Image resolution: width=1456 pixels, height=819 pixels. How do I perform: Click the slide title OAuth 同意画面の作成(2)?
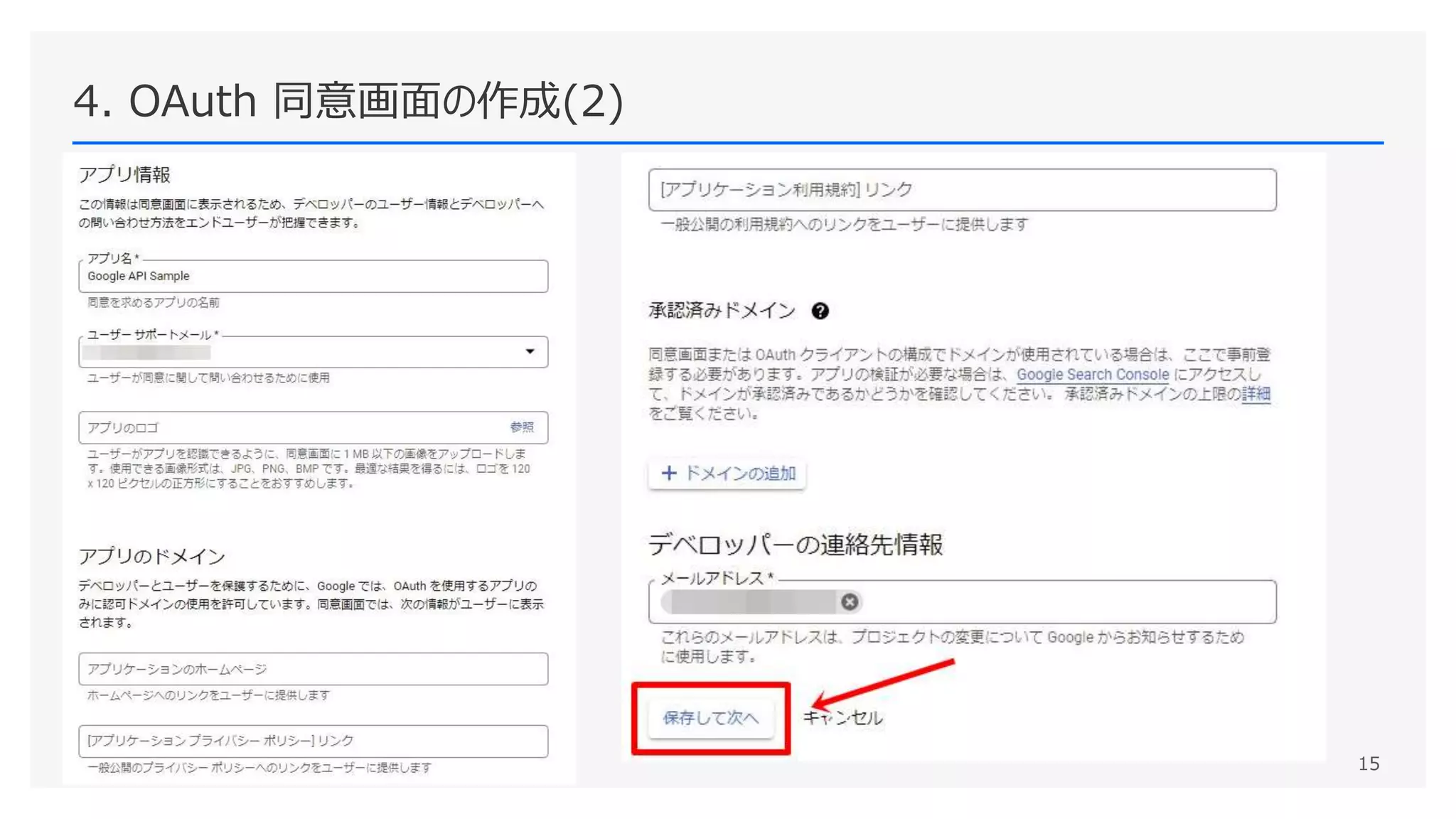click(x=348, y=101)
